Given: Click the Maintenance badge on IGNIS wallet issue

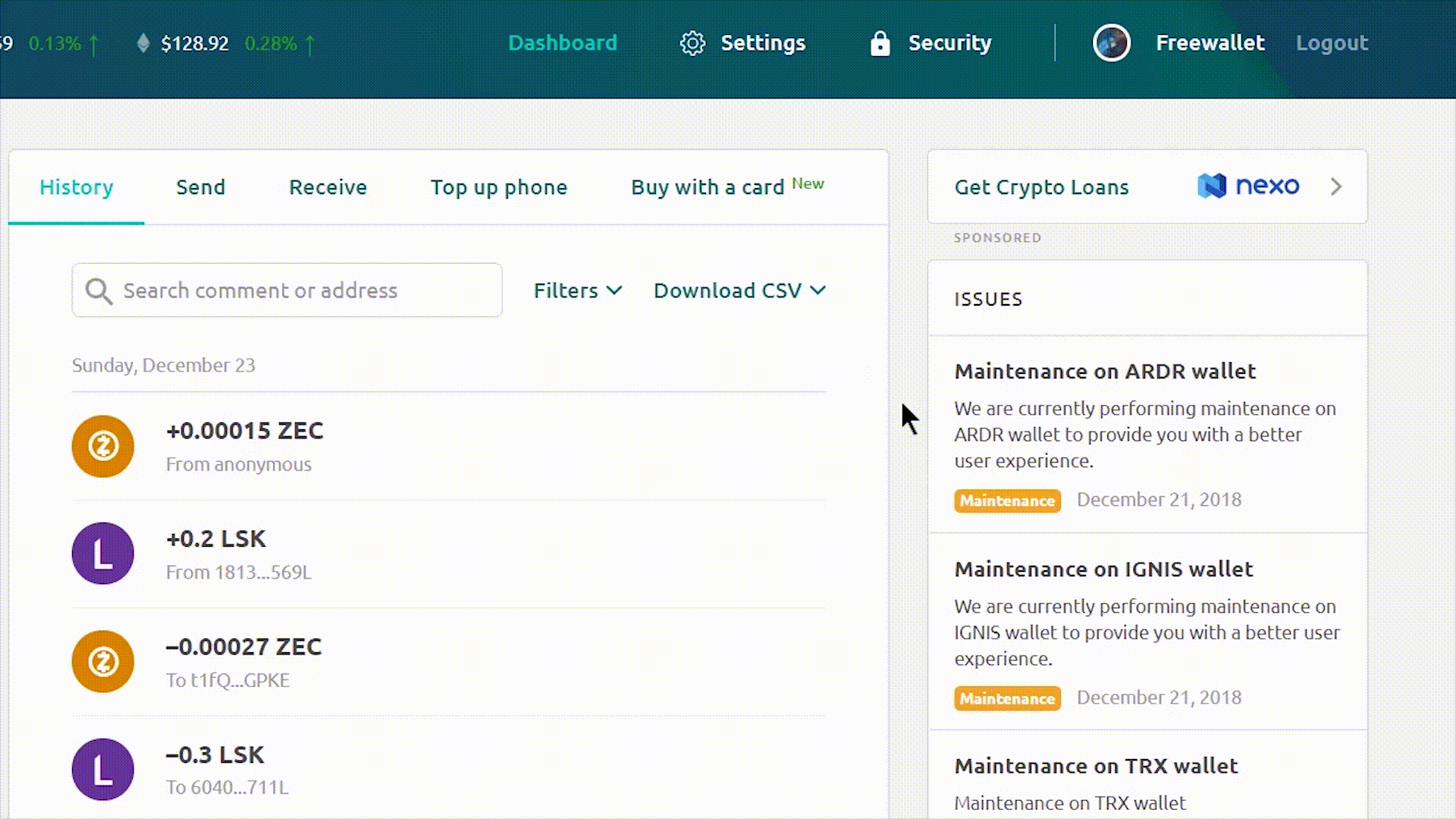Looking at the screenshot, I should coord(1007,698).
